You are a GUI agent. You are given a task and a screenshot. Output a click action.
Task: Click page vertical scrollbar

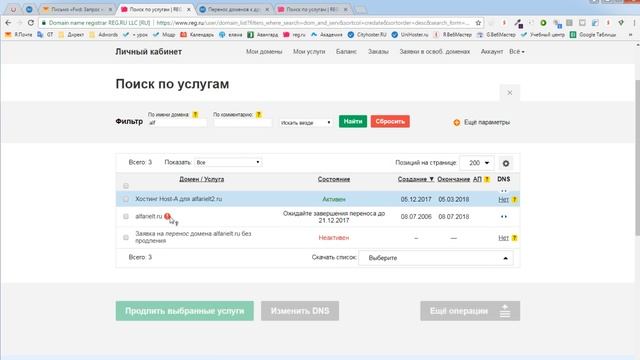click(637, 158)
